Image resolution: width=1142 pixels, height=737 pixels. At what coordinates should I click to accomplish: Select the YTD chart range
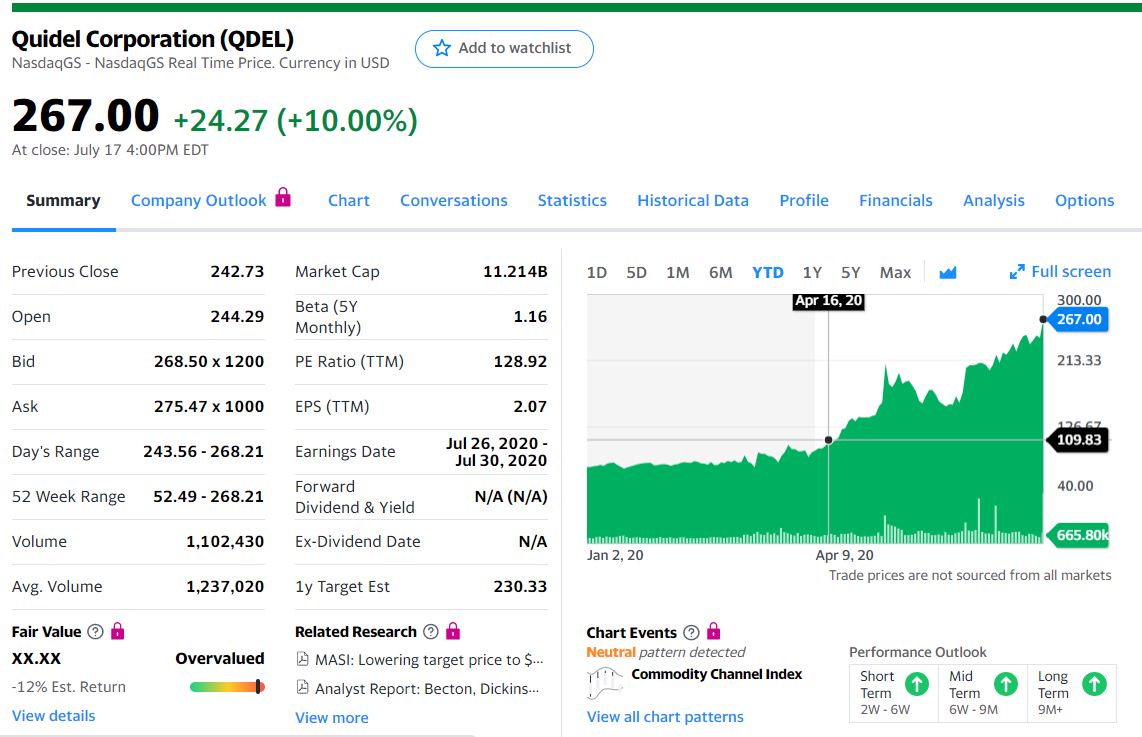click(768, 272)
